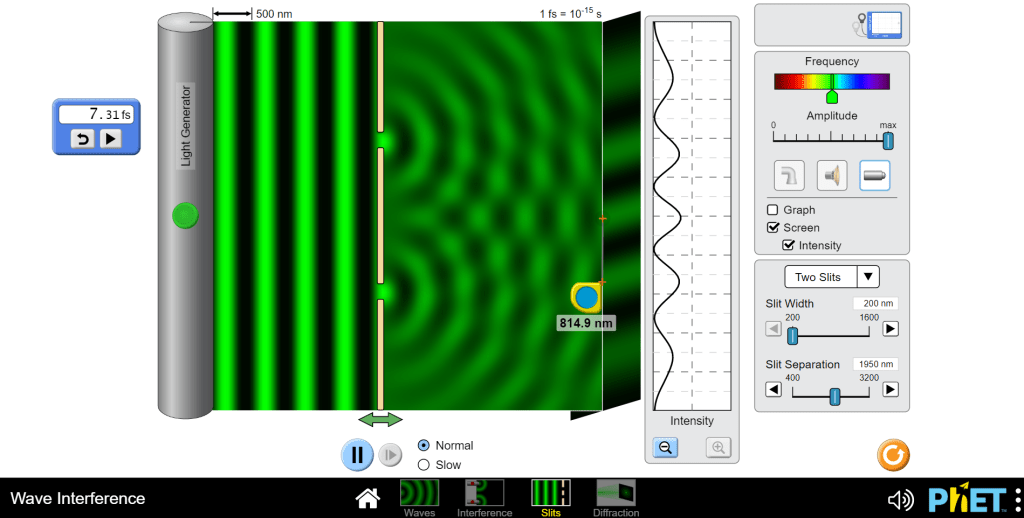Screen dimensions: 1024x518
Task: Open the Two Slits dropdown
Action: pyautogui.click(x=831, y=277)
